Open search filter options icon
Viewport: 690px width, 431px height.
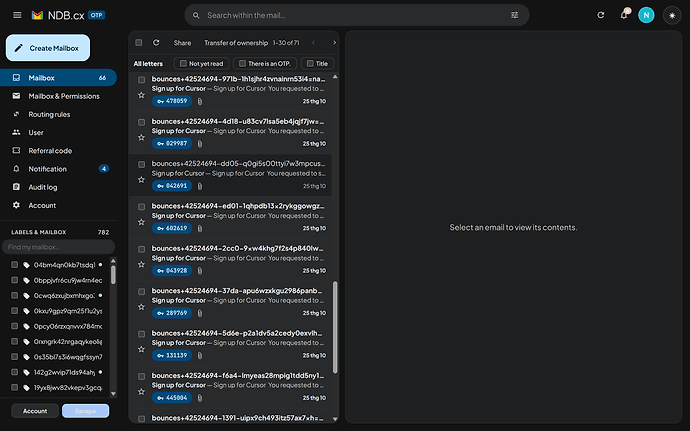pos(514,15)
